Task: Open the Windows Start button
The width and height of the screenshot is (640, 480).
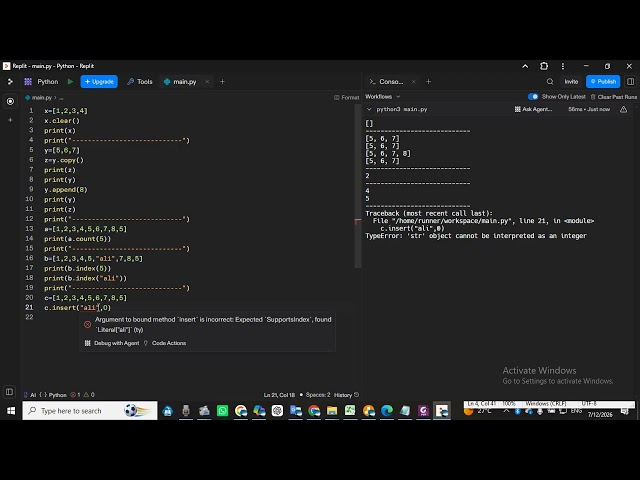Action: coord(11,411)
